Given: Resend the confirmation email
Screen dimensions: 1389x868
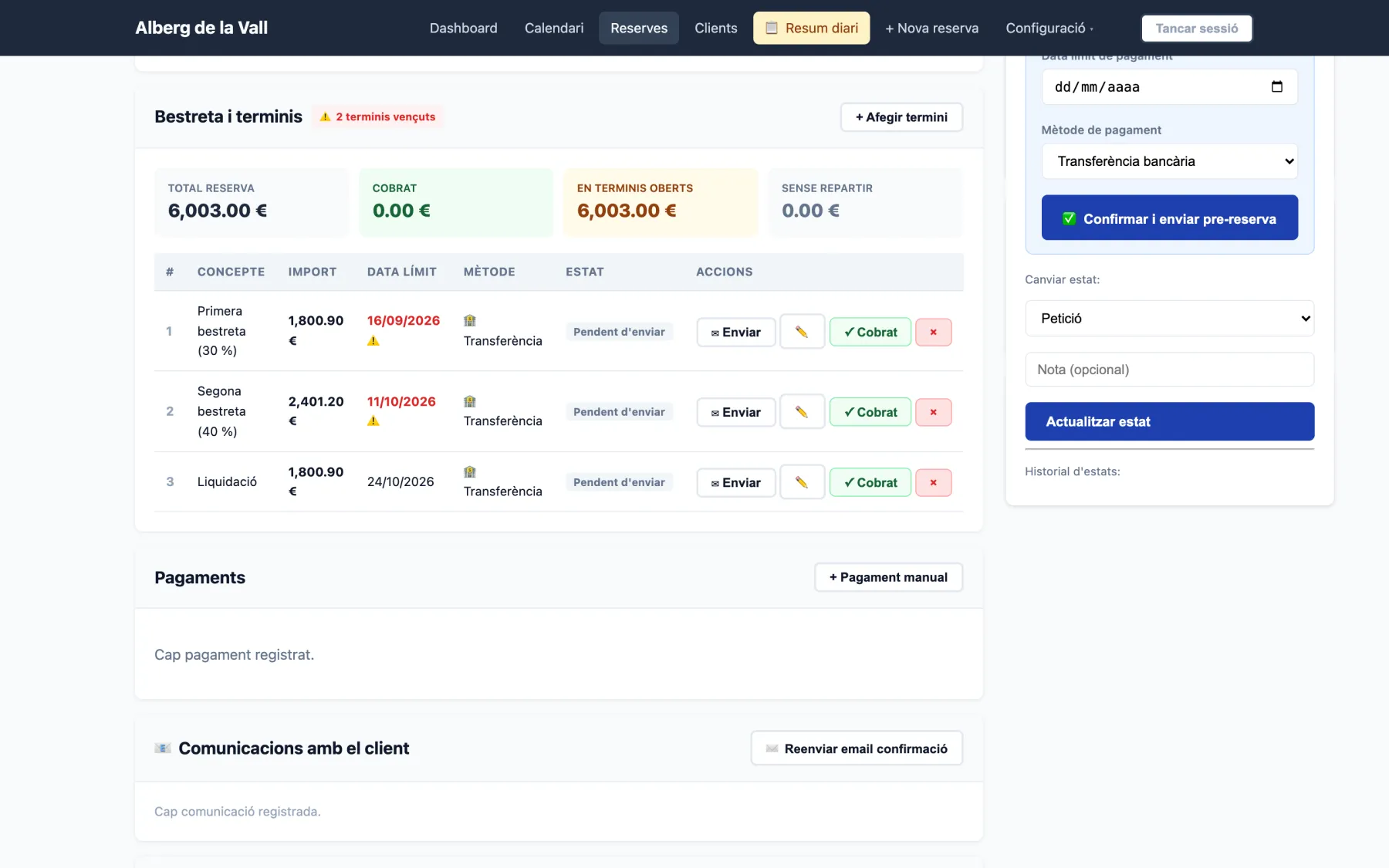Looking at the screenshot, I should tap(857, 748).
